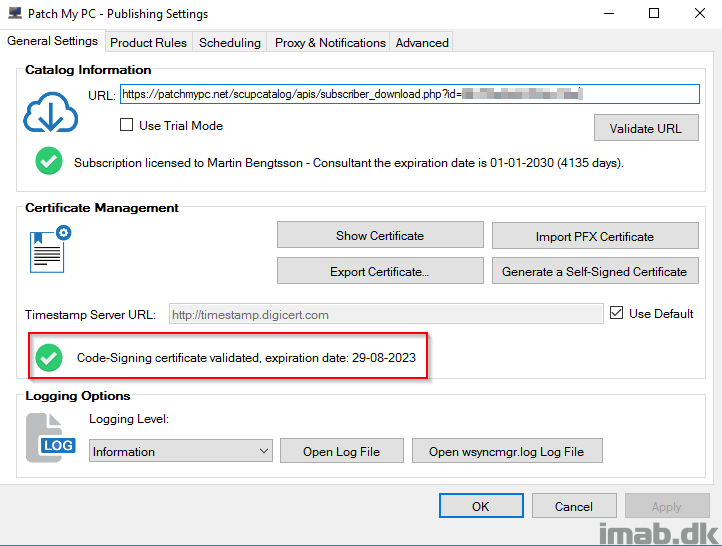The width and height of the screenshot is (722, 546).
Task: Click the Import PFX Certificate button
Action: [x=595, y=236]
